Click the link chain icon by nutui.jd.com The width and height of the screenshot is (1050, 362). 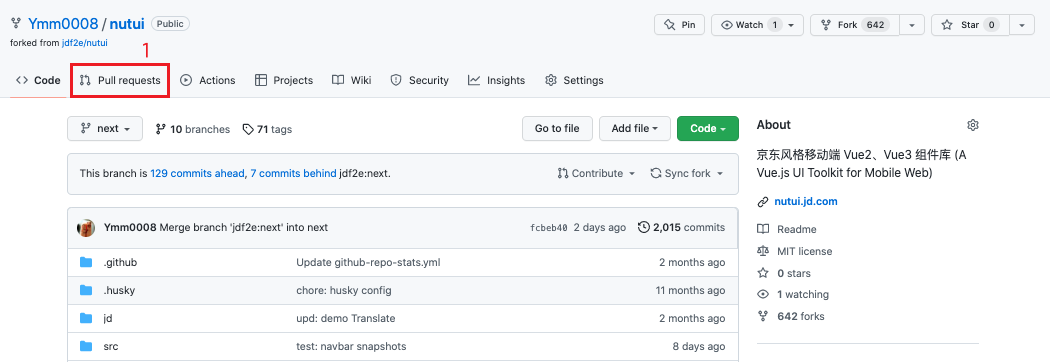(763, 201)
